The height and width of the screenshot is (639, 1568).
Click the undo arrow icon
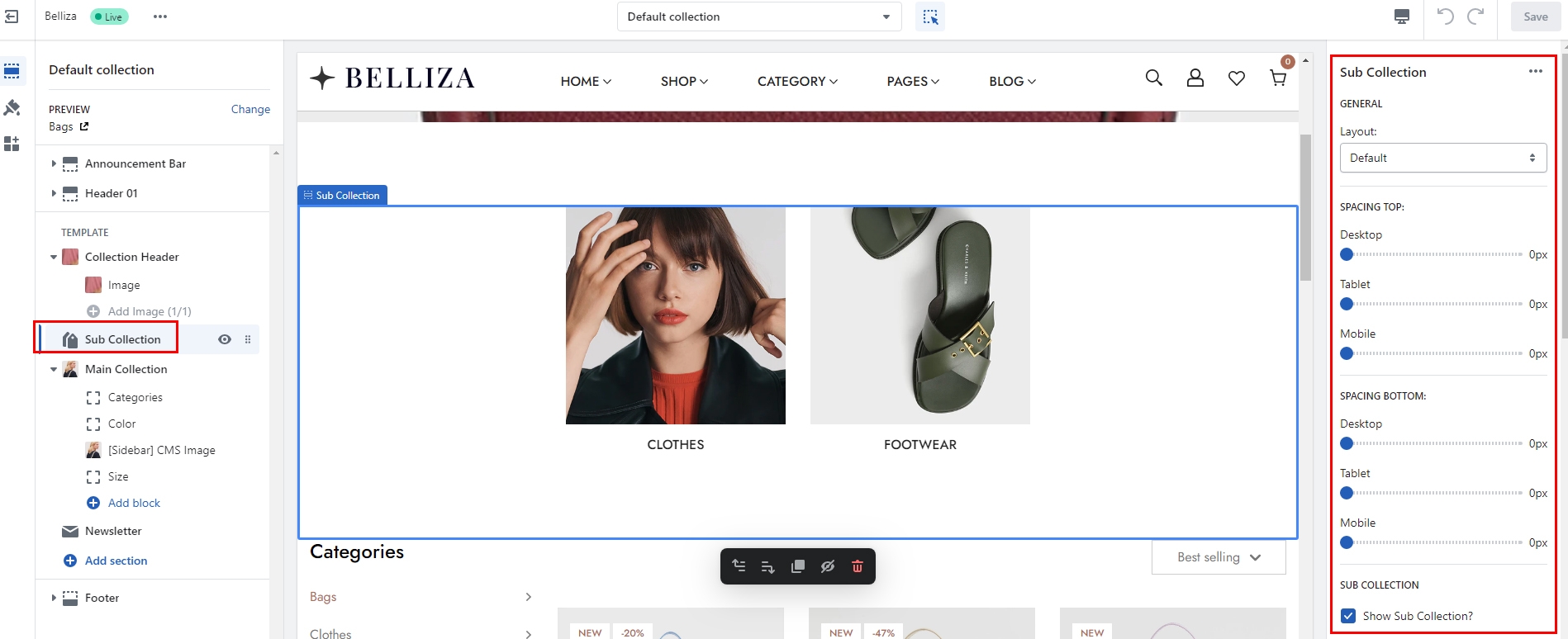(1445, 17)
